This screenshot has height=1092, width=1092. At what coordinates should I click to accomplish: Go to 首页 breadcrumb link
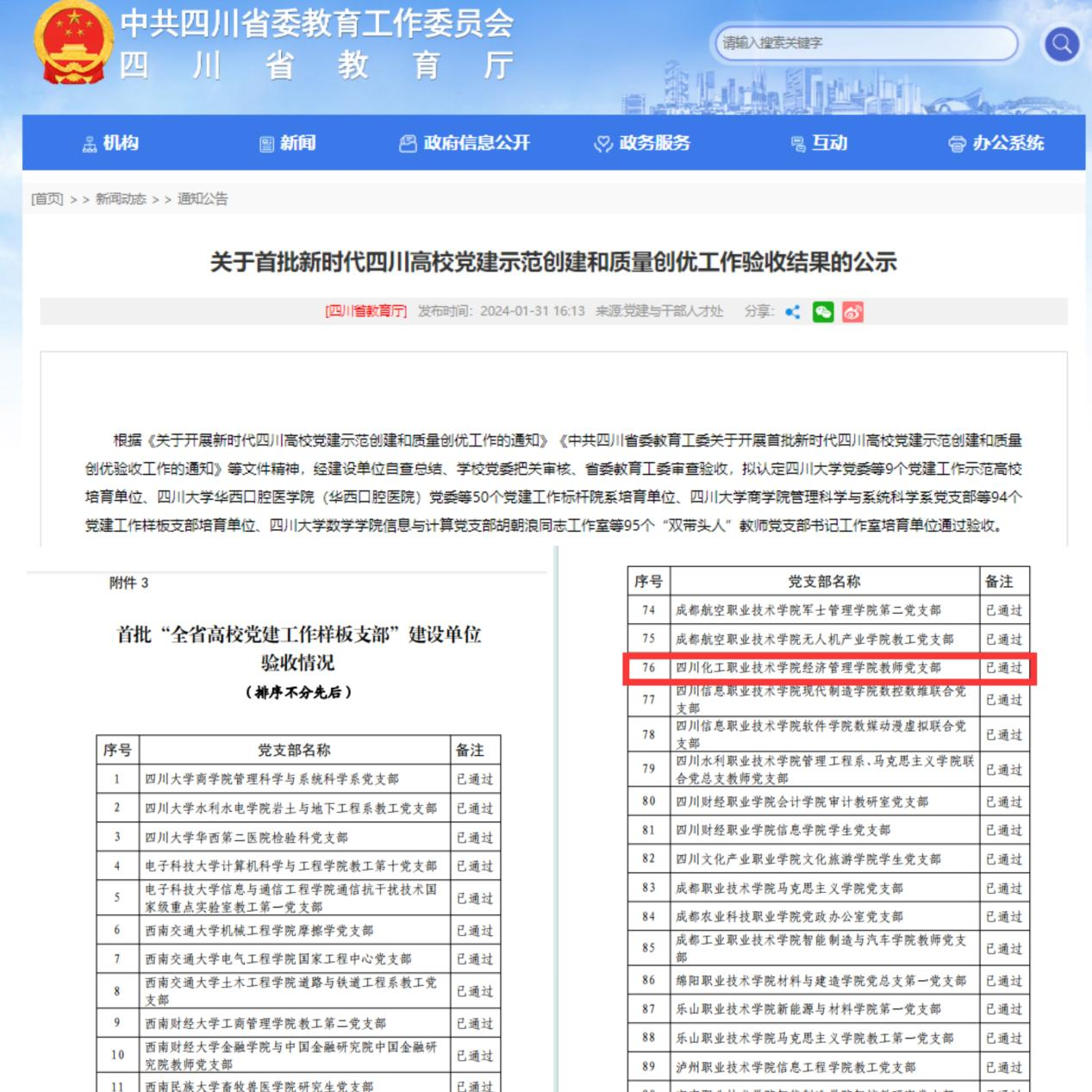pyautogui.click(x=47, y=199)
